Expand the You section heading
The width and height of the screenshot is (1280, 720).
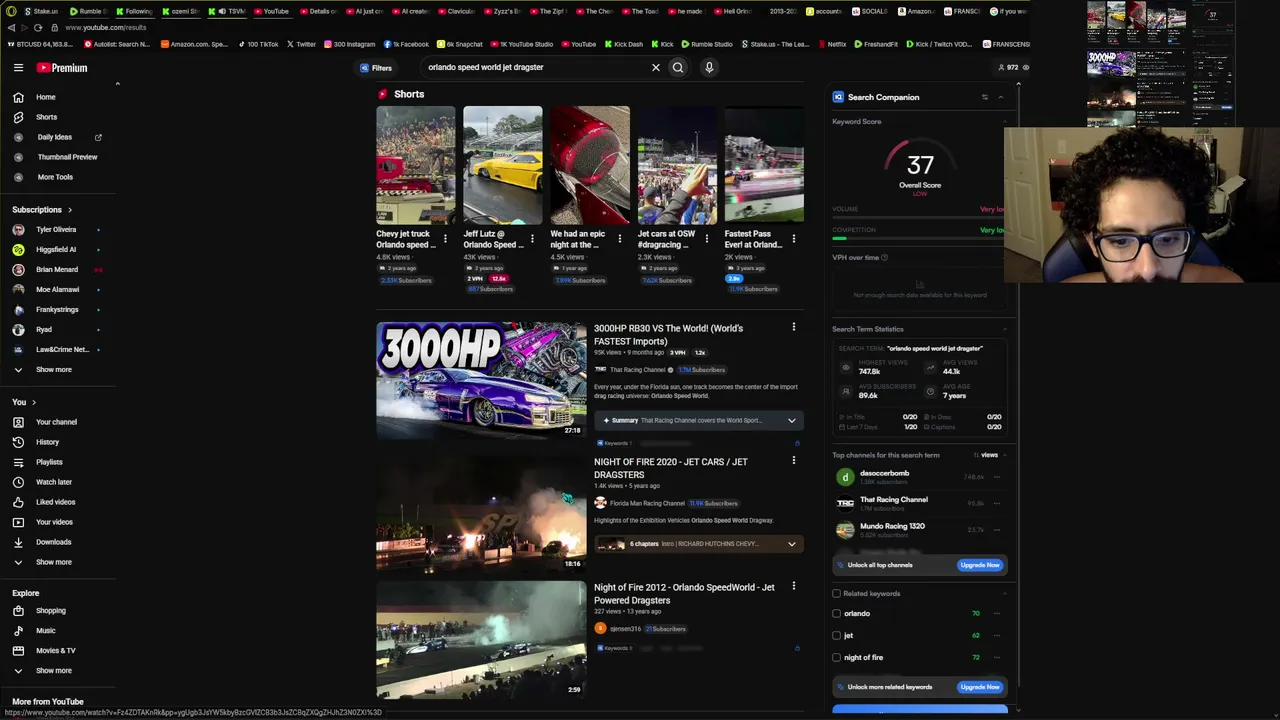pos(24,402)
